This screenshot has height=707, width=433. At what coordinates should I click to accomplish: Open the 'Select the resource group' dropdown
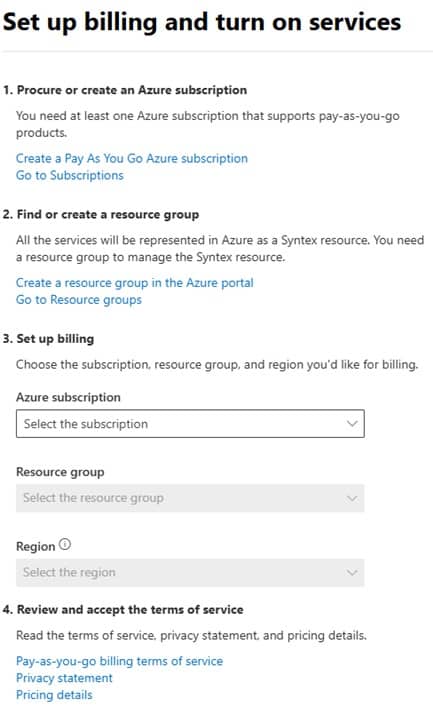tap(190, 498)
